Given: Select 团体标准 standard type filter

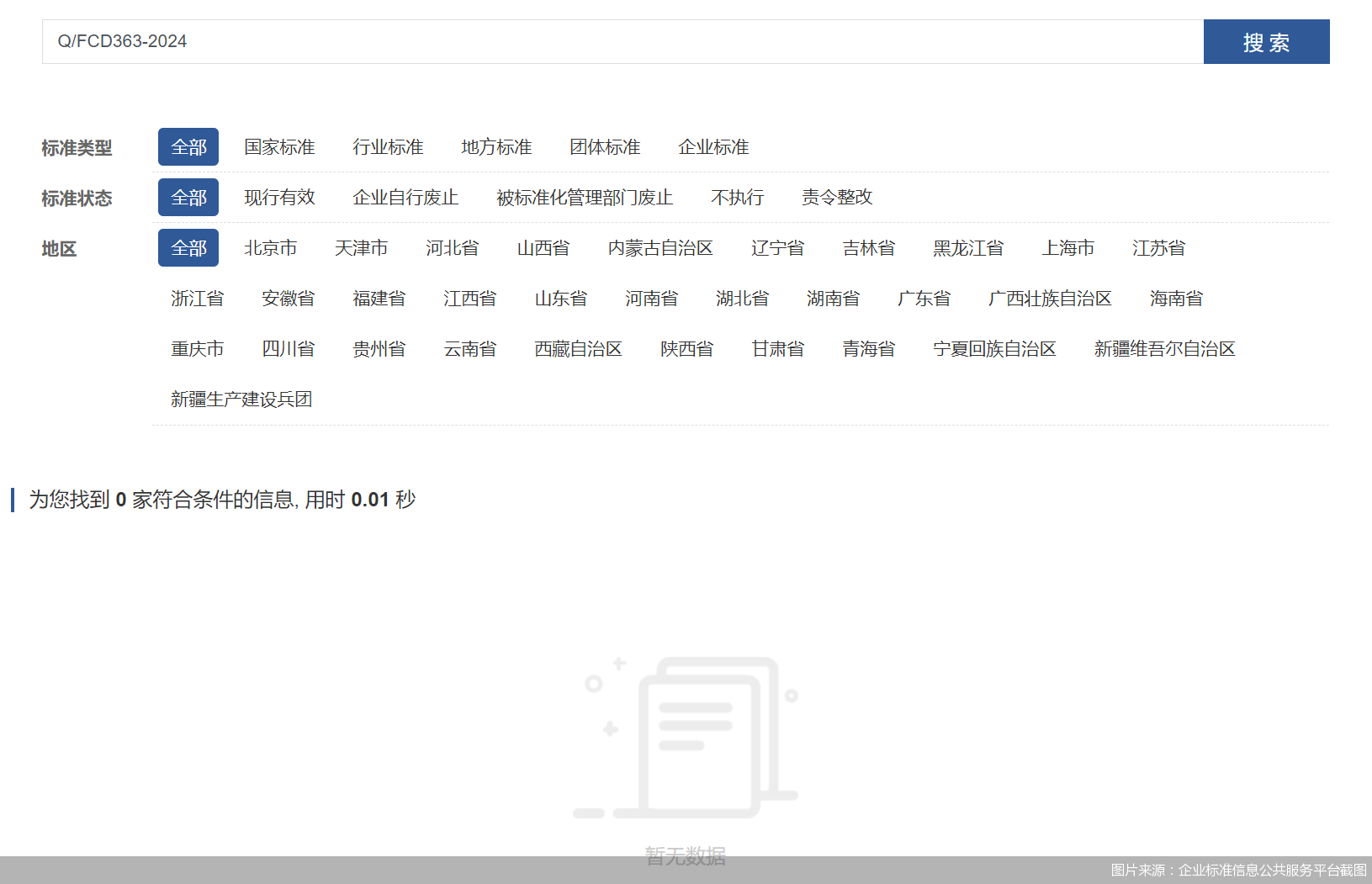Looking at the screenshot, I should (x=606, y=146).
